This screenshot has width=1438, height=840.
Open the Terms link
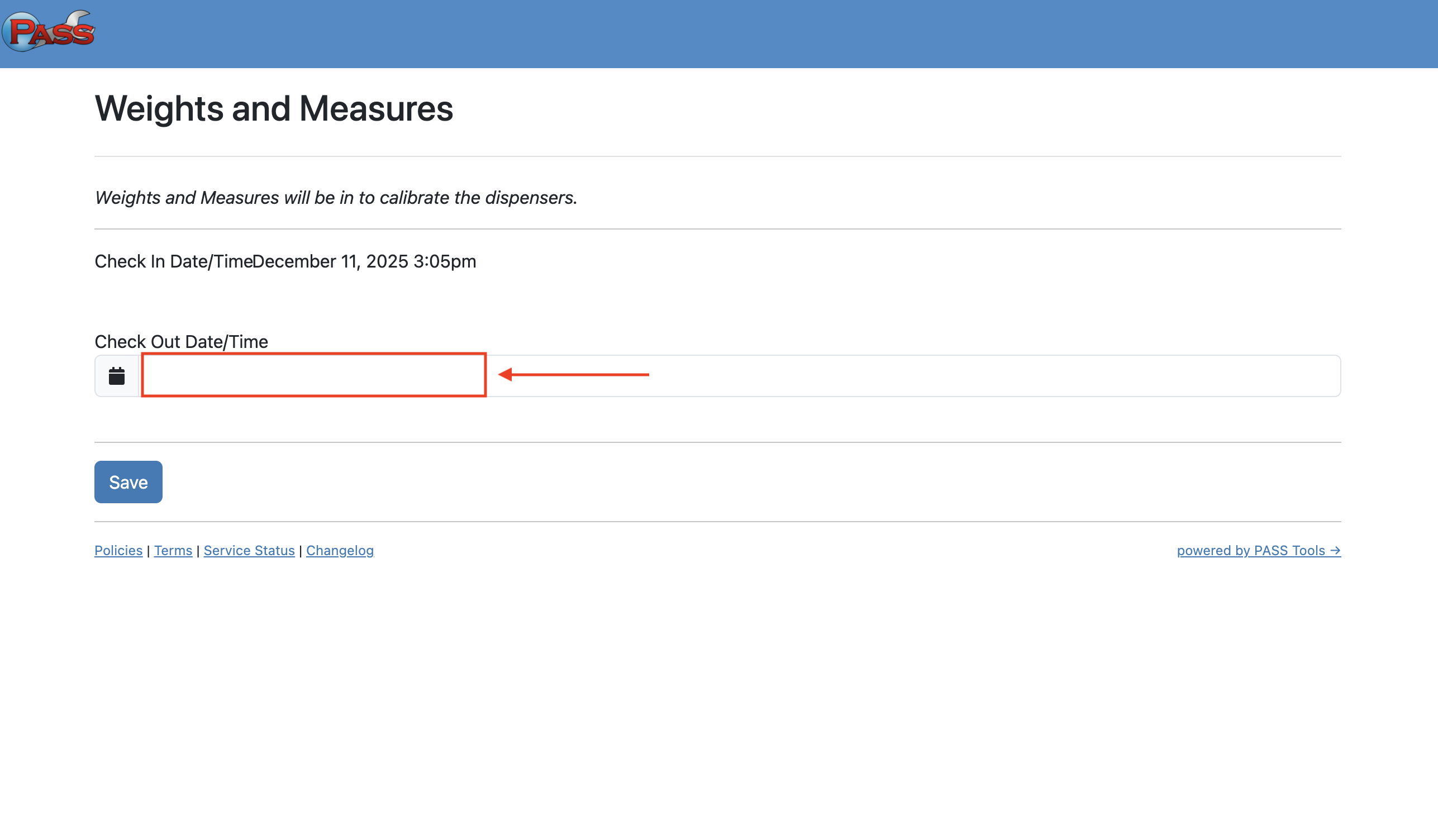point(173,551)
